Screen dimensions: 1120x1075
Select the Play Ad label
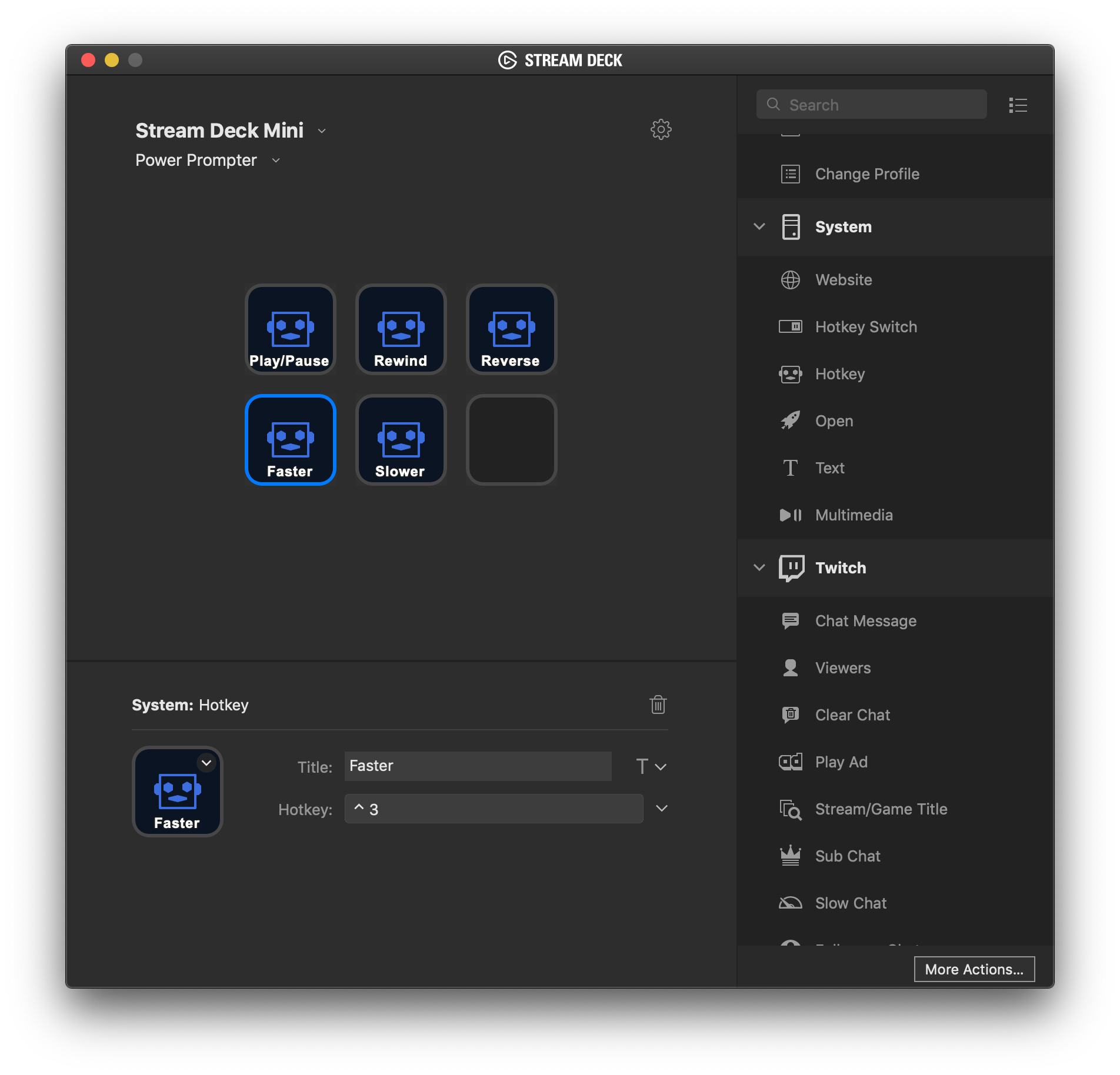point(841,762)
